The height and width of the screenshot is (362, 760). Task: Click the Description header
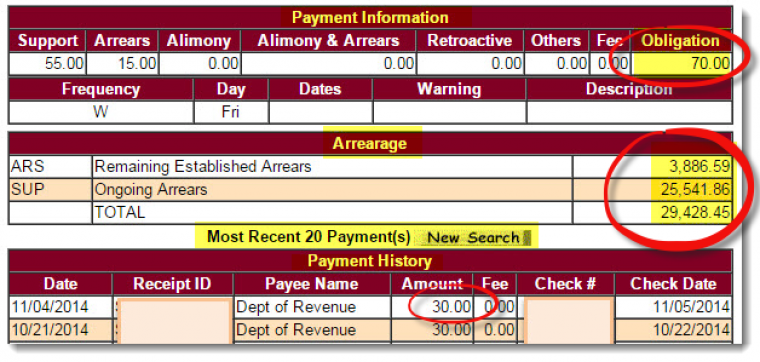click(x=629, y=89)
